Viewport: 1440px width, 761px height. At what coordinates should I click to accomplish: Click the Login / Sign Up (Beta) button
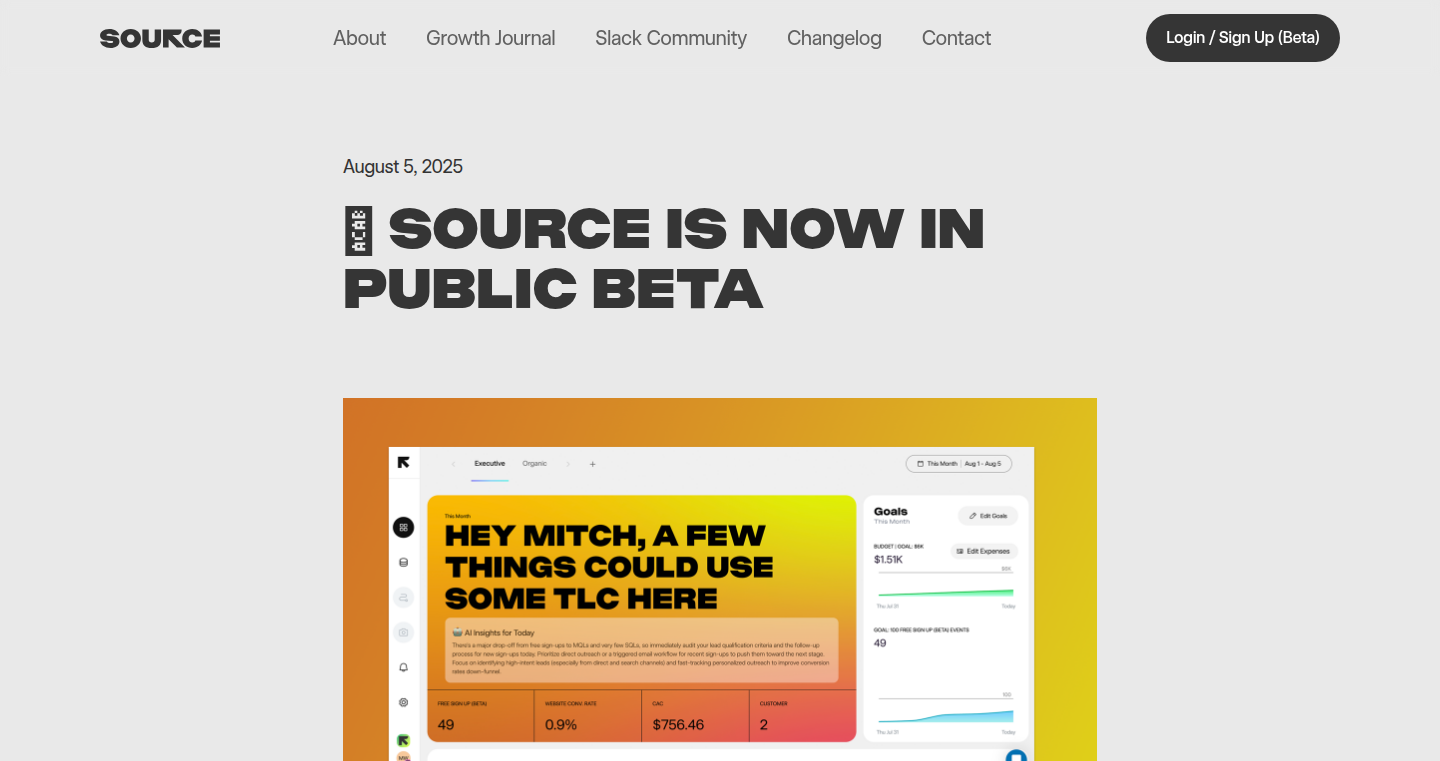pyautogui.click(x=1243, y=38)
